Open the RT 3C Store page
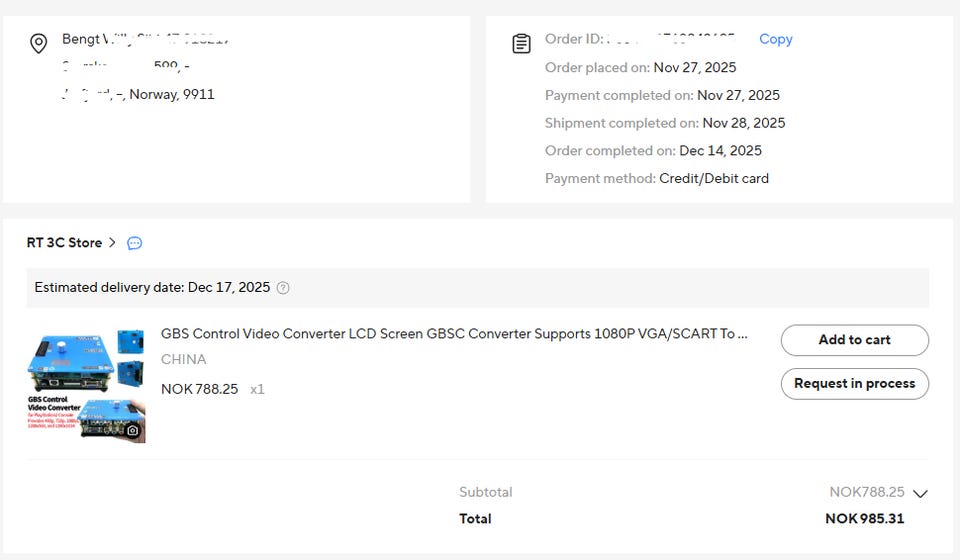This screenshot has height=560, width=960. 64,243
